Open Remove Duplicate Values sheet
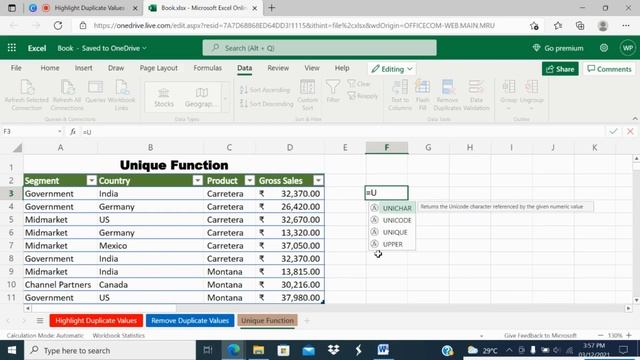This screenshot has width=640, height=360. (x=190, y=320)
